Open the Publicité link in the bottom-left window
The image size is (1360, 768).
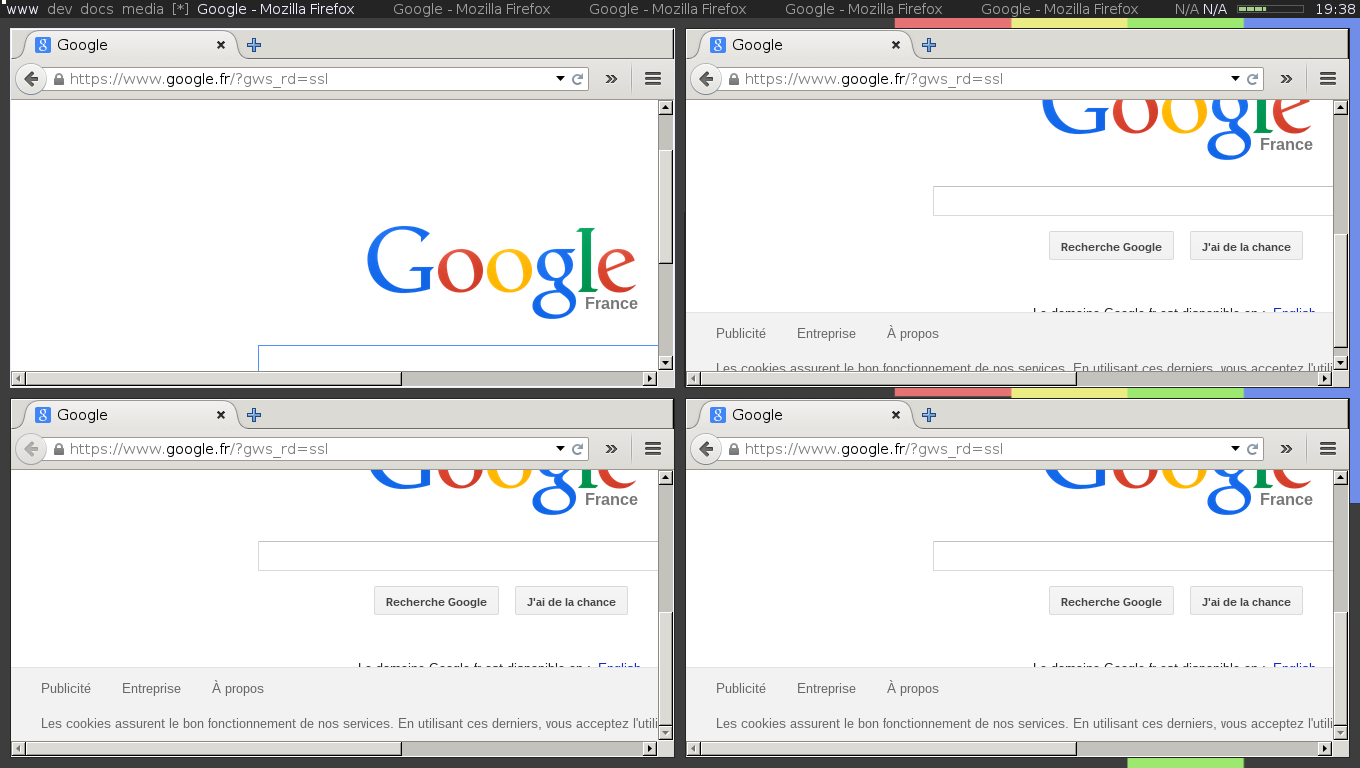pos(66,689)
